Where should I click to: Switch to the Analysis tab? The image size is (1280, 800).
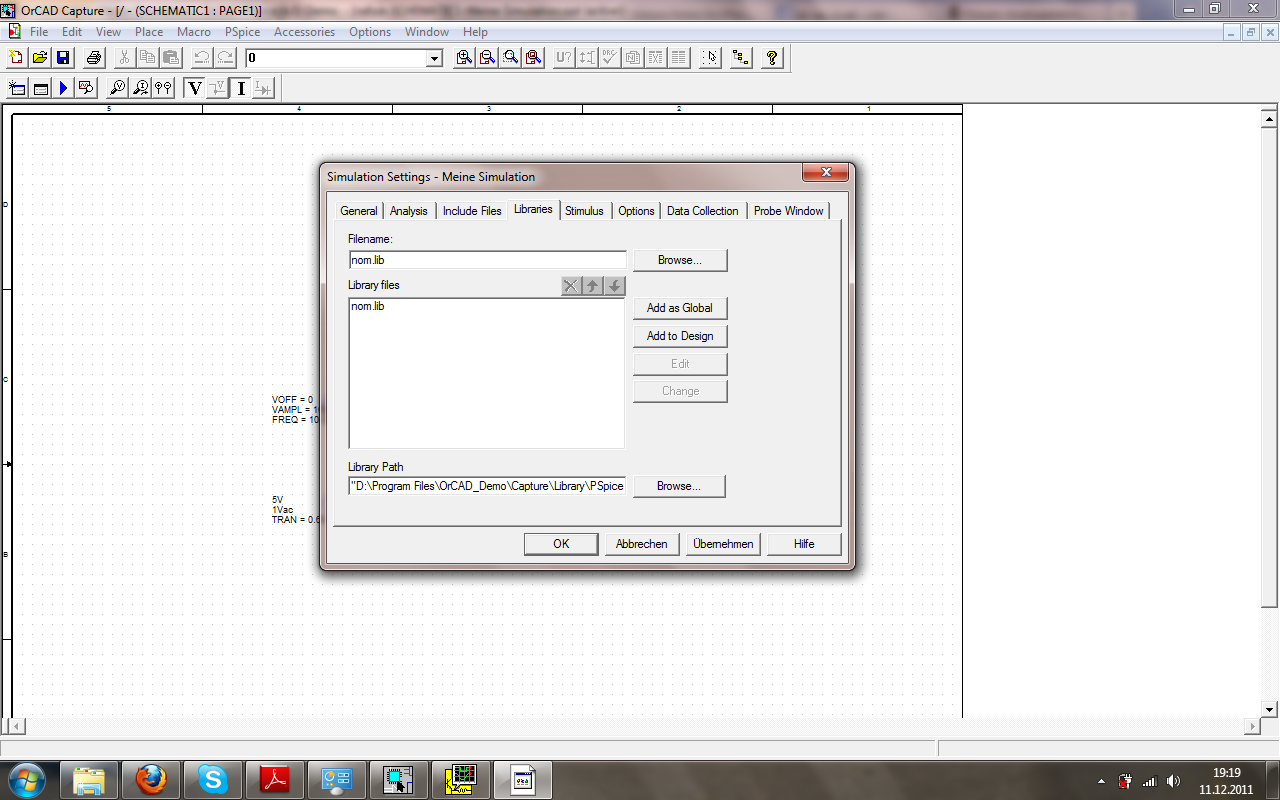(x=408, y=211)
